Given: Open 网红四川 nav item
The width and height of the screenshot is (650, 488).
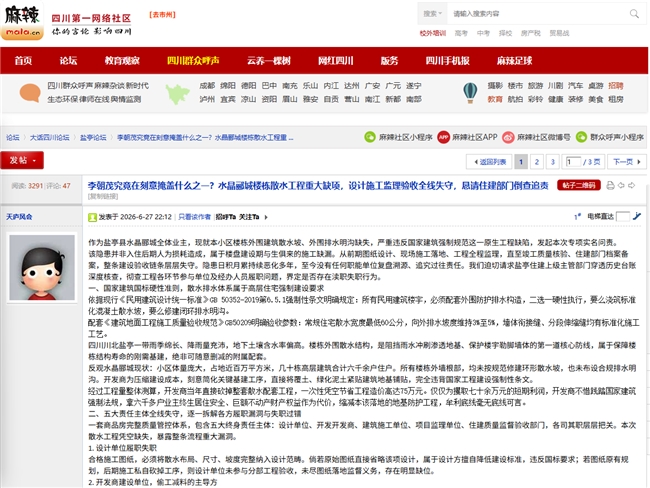Looking at the screenshot, I should [x=335, y=61].
